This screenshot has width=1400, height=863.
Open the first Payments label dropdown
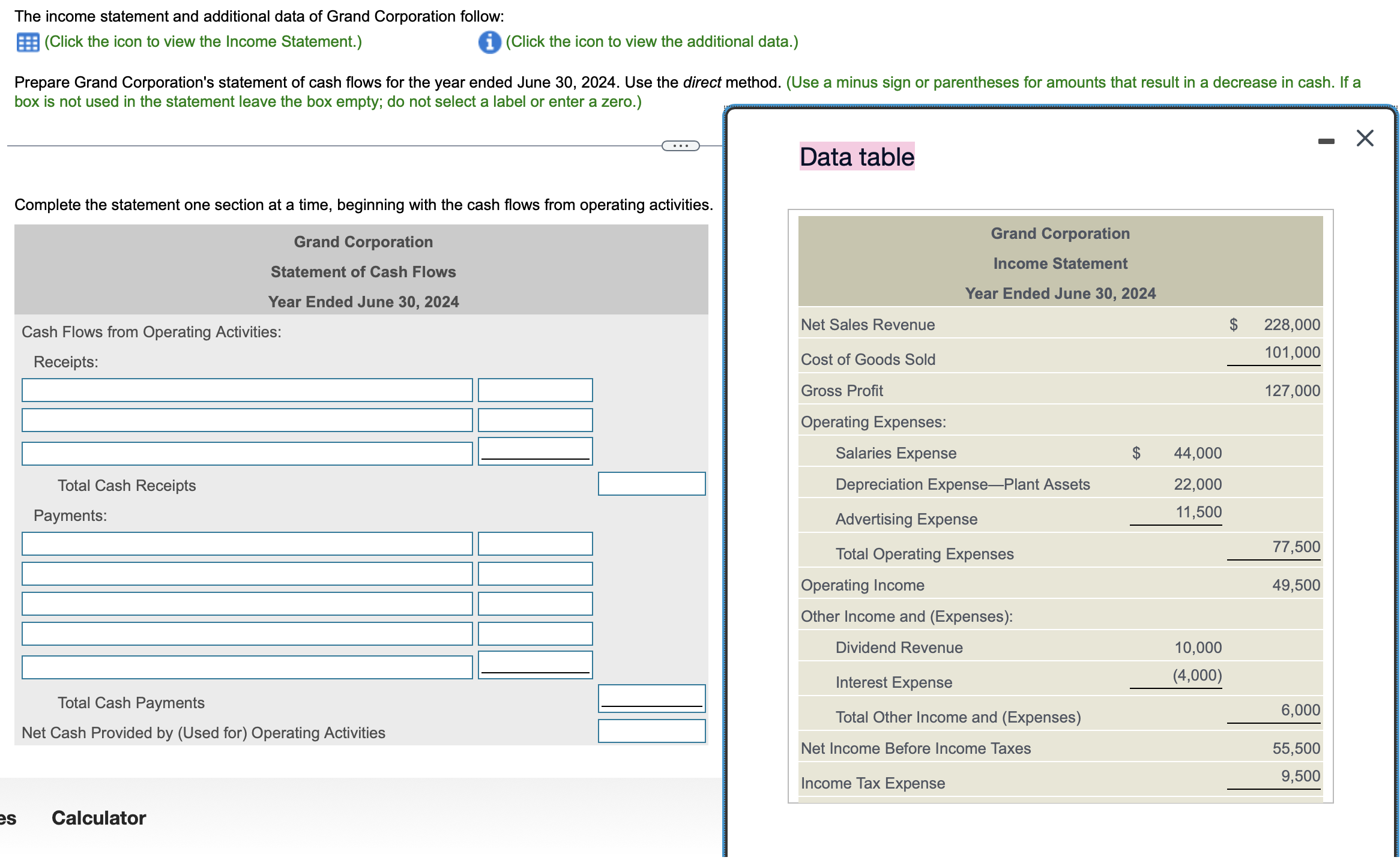coord(247,544)
